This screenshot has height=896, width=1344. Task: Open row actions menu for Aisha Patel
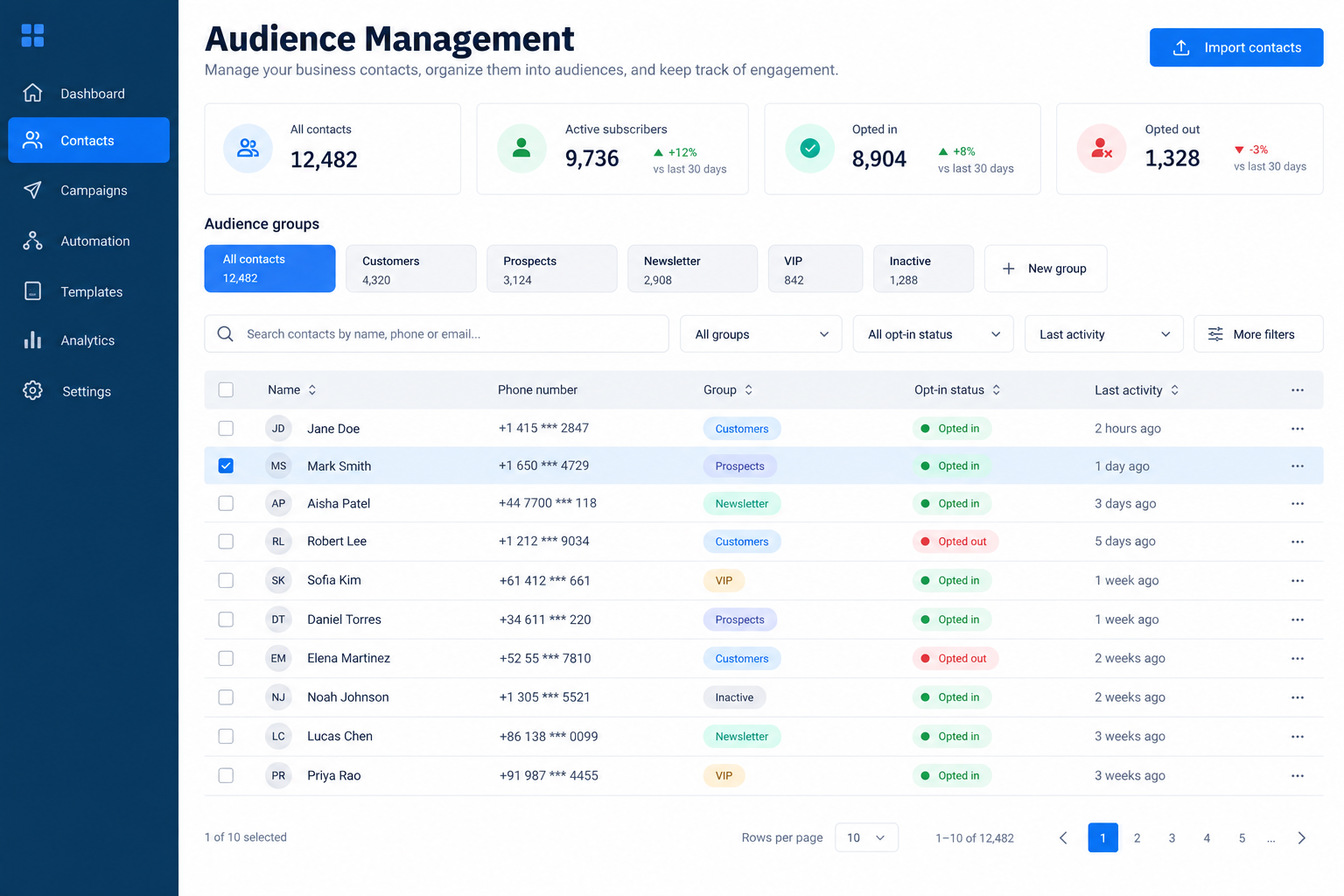(x=1297, y=504)
